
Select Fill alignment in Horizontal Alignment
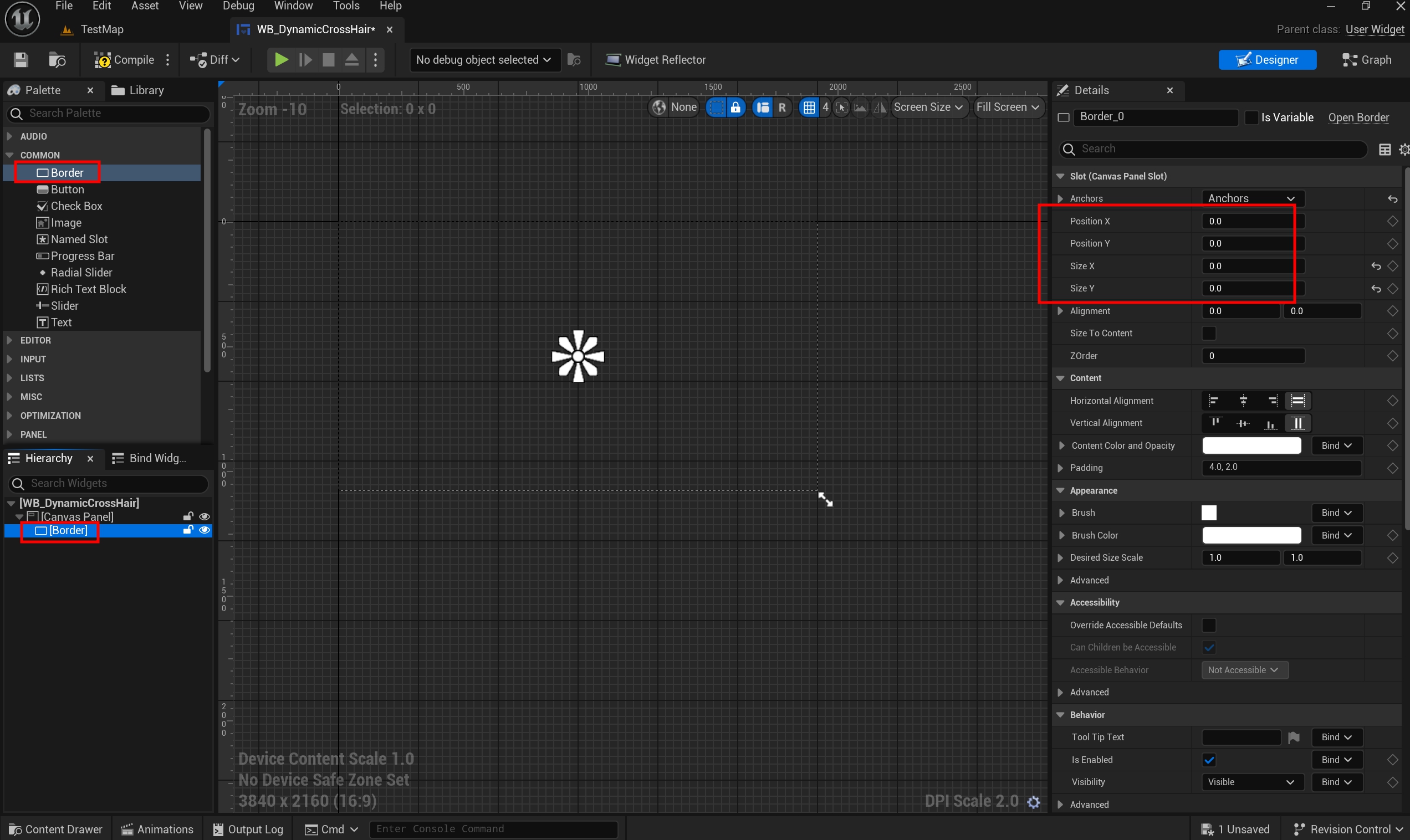(1297, 401)
